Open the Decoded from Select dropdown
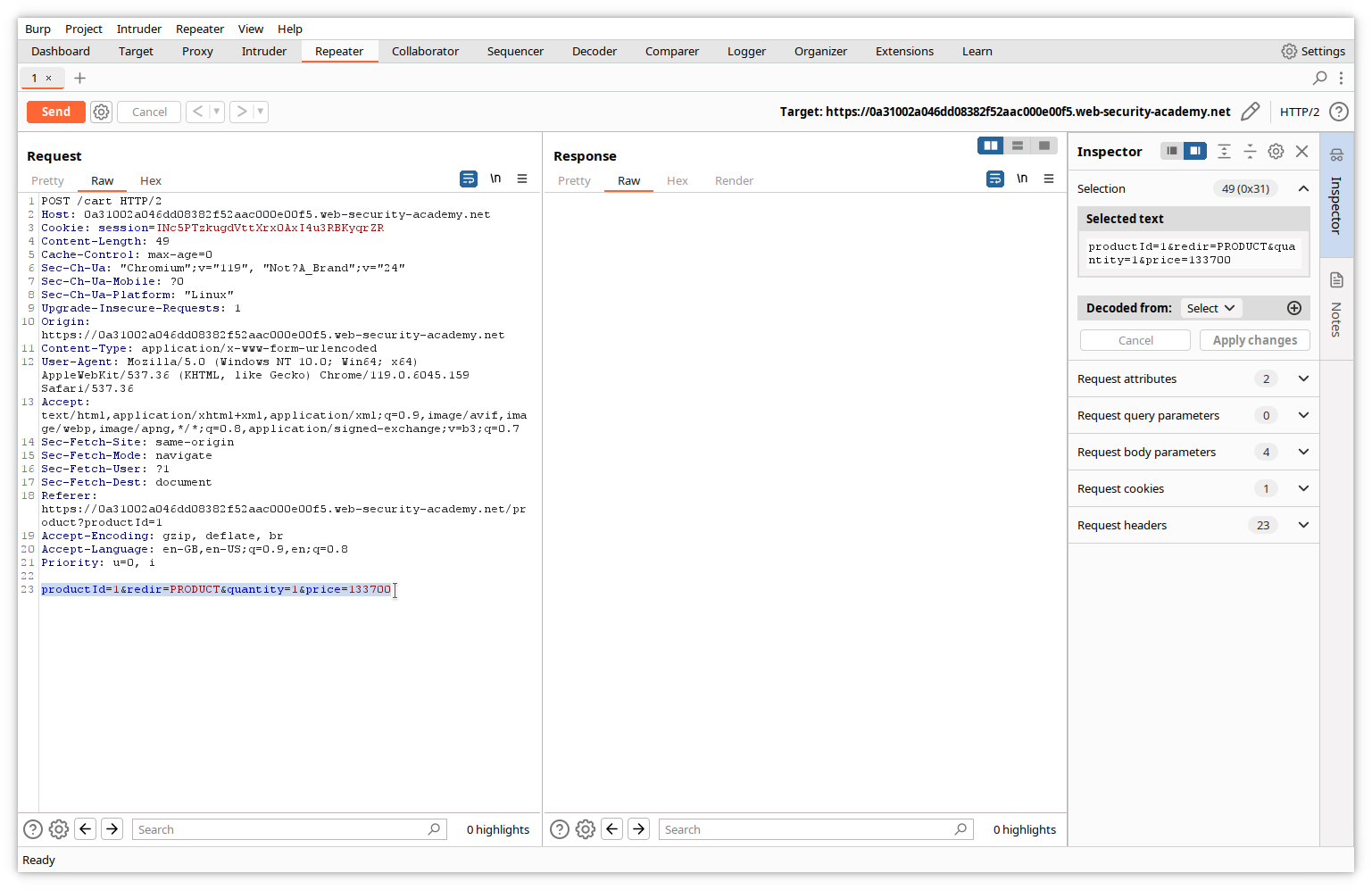The width and height of the screenshot is (1372, 890). pyautogui.click(x=1210, y=308)
